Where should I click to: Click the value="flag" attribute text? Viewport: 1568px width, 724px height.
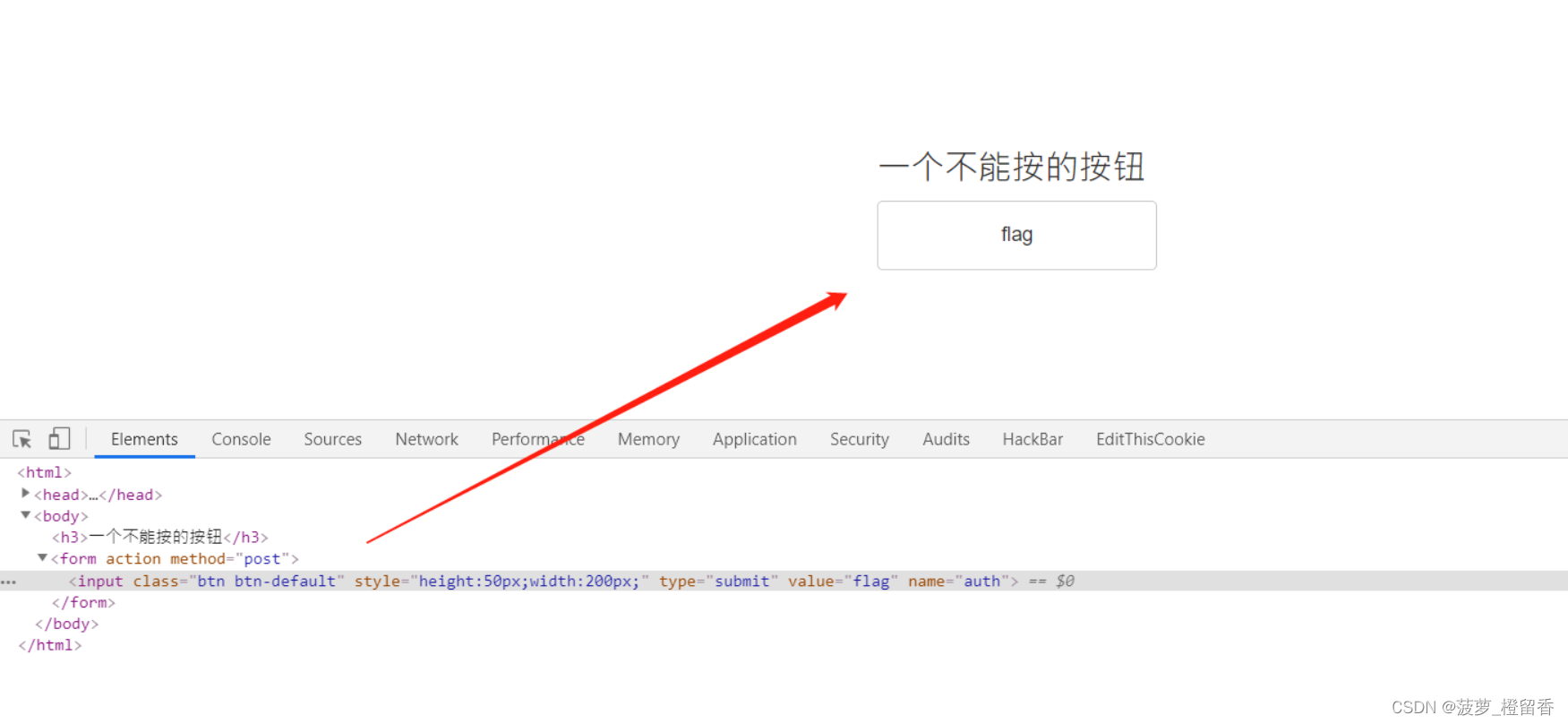point(843,581)
